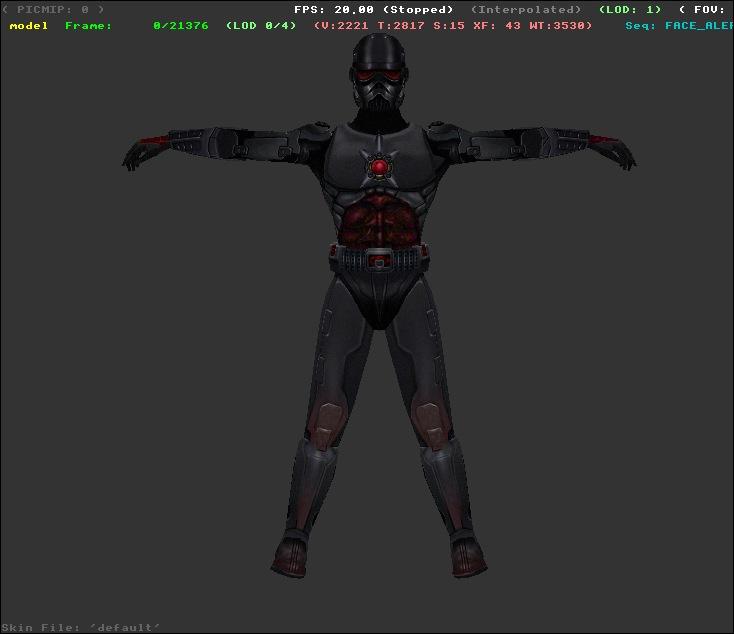Click the PICMIP: 0 indicator
The height and width of the screenshot is (634, 734).
click(x=53, y=10)
